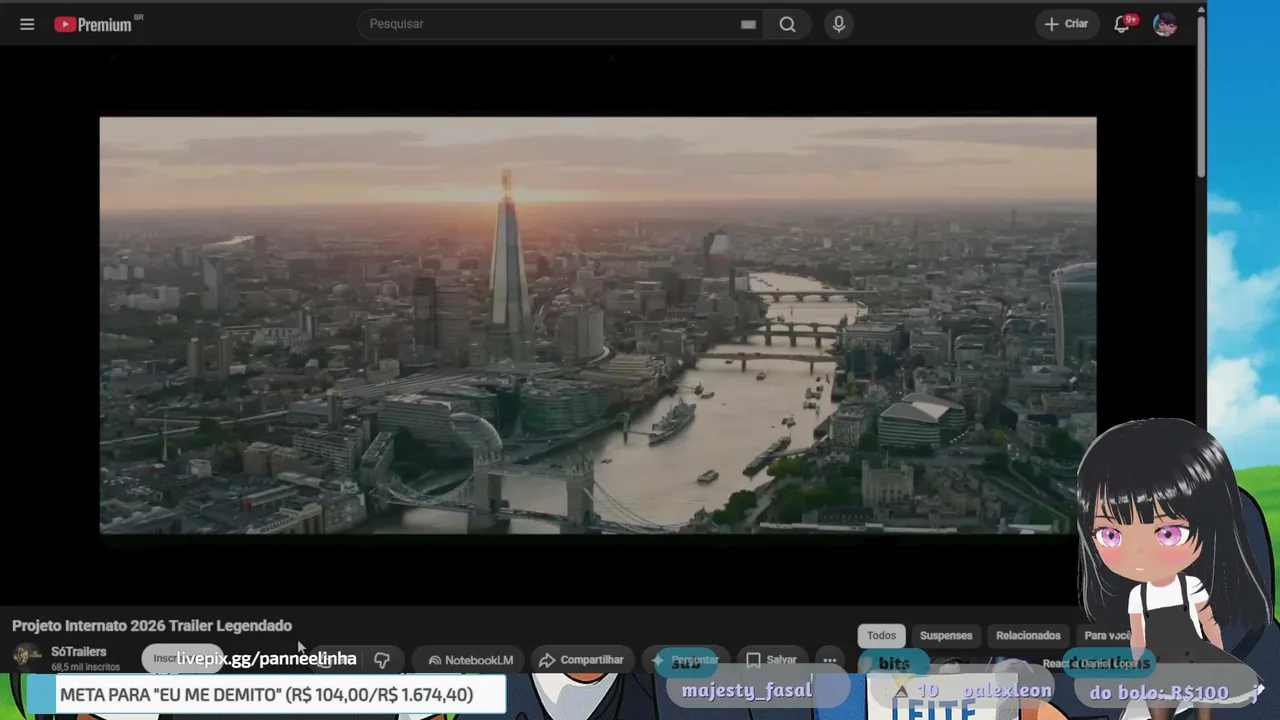Select the Todos filter chip
This screenshot has width=1280, height=720.
tap(881, 636)
